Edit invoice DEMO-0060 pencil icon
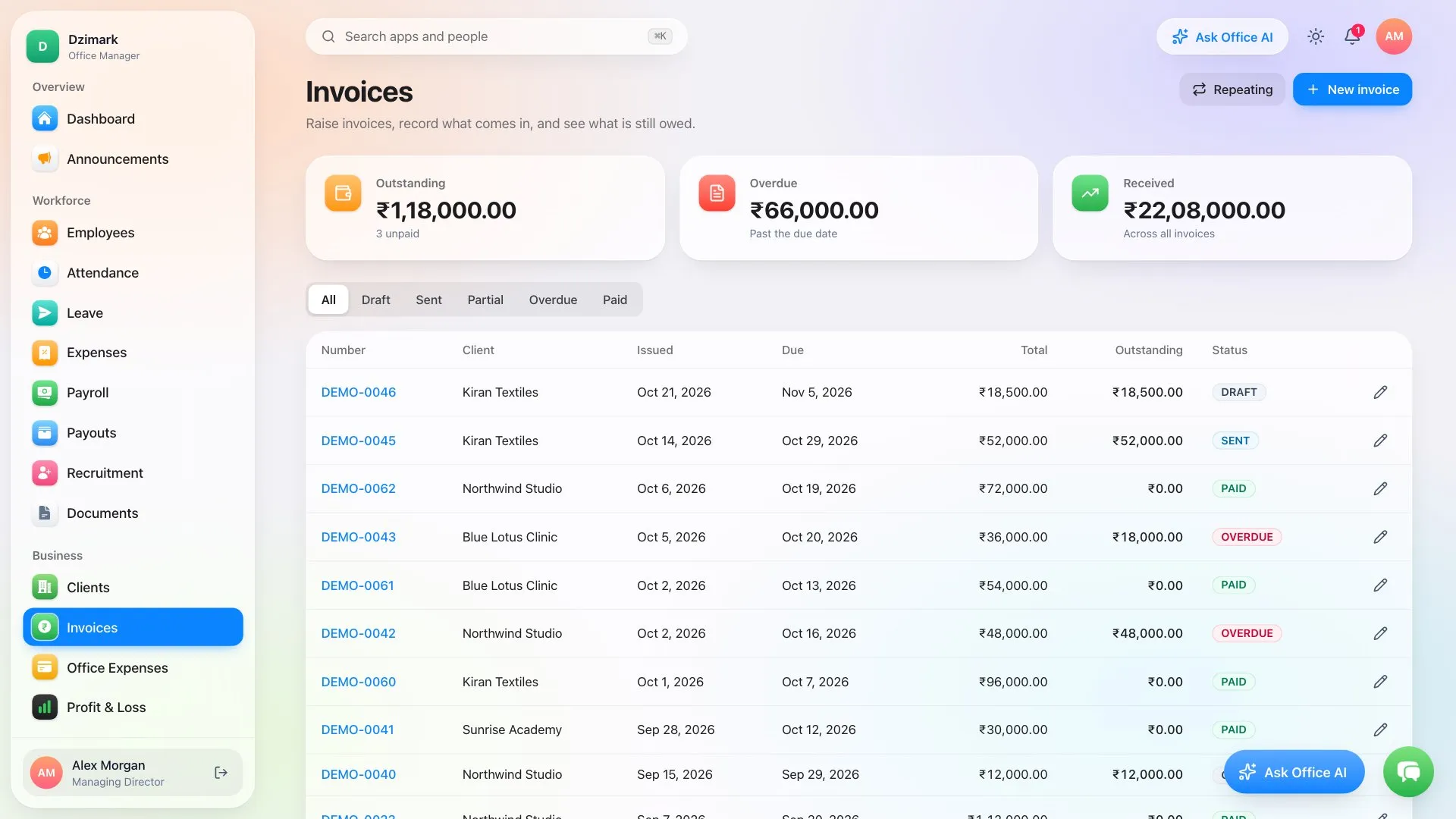The image size is (1456, 819). click(x=1380, y=682)
